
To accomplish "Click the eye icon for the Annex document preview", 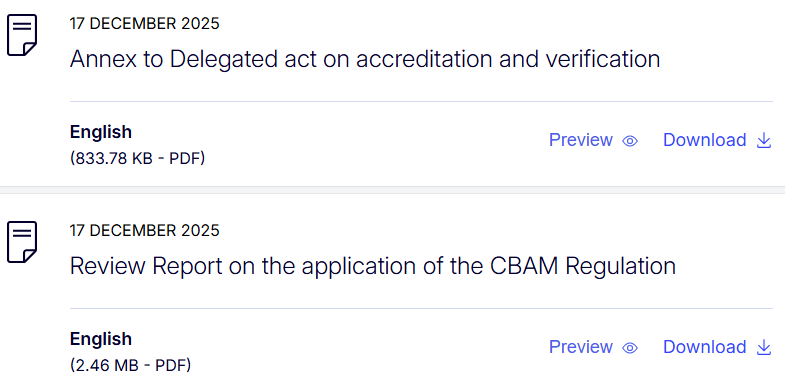I will (630, 141).
